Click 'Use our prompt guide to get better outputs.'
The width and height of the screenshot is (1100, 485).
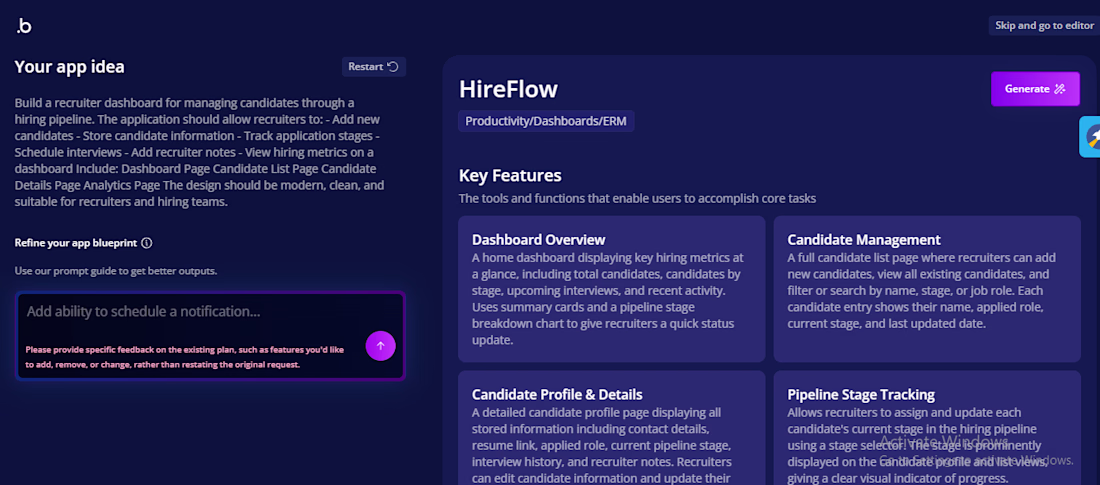[116, 271]
